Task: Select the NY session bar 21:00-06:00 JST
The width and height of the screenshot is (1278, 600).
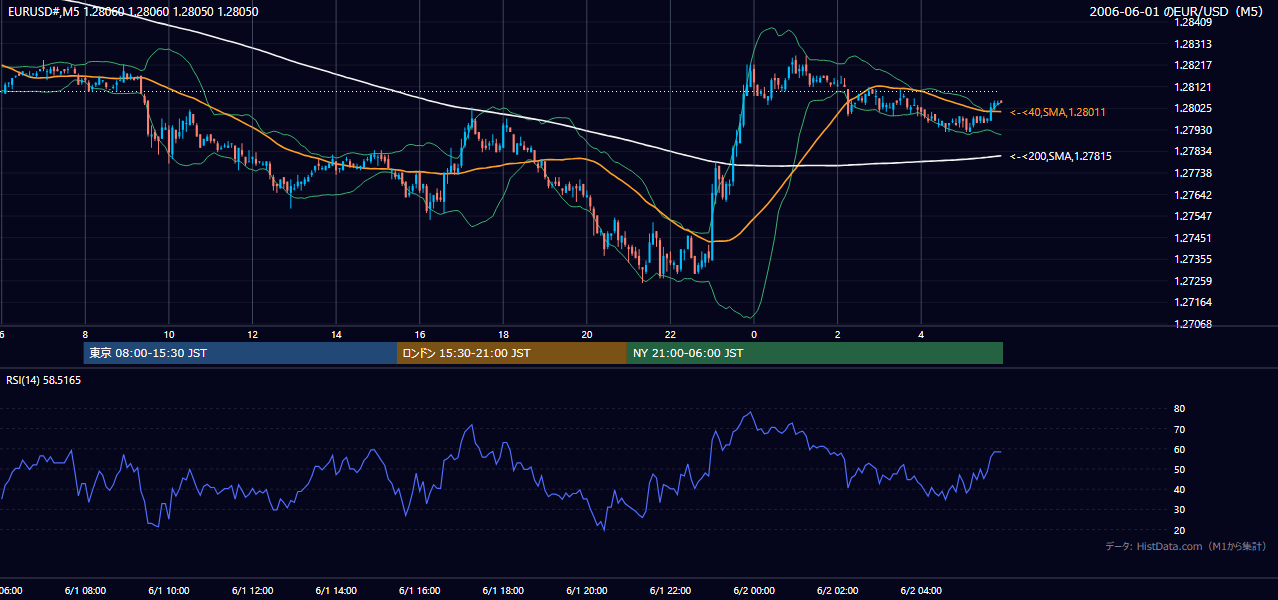Action: (x=815, y=353)
